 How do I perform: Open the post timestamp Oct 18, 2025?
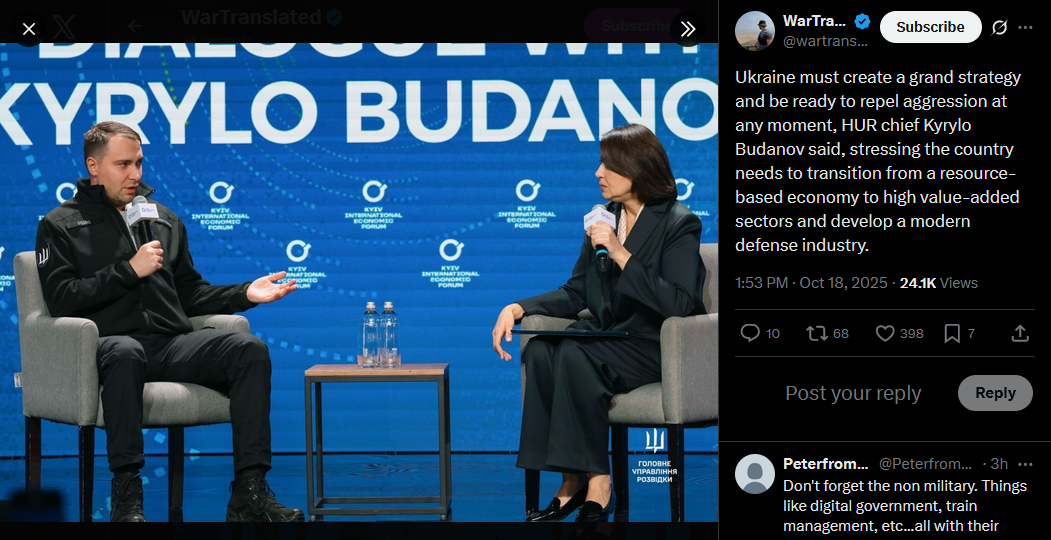pyautogui.click(x=812, y=283)
